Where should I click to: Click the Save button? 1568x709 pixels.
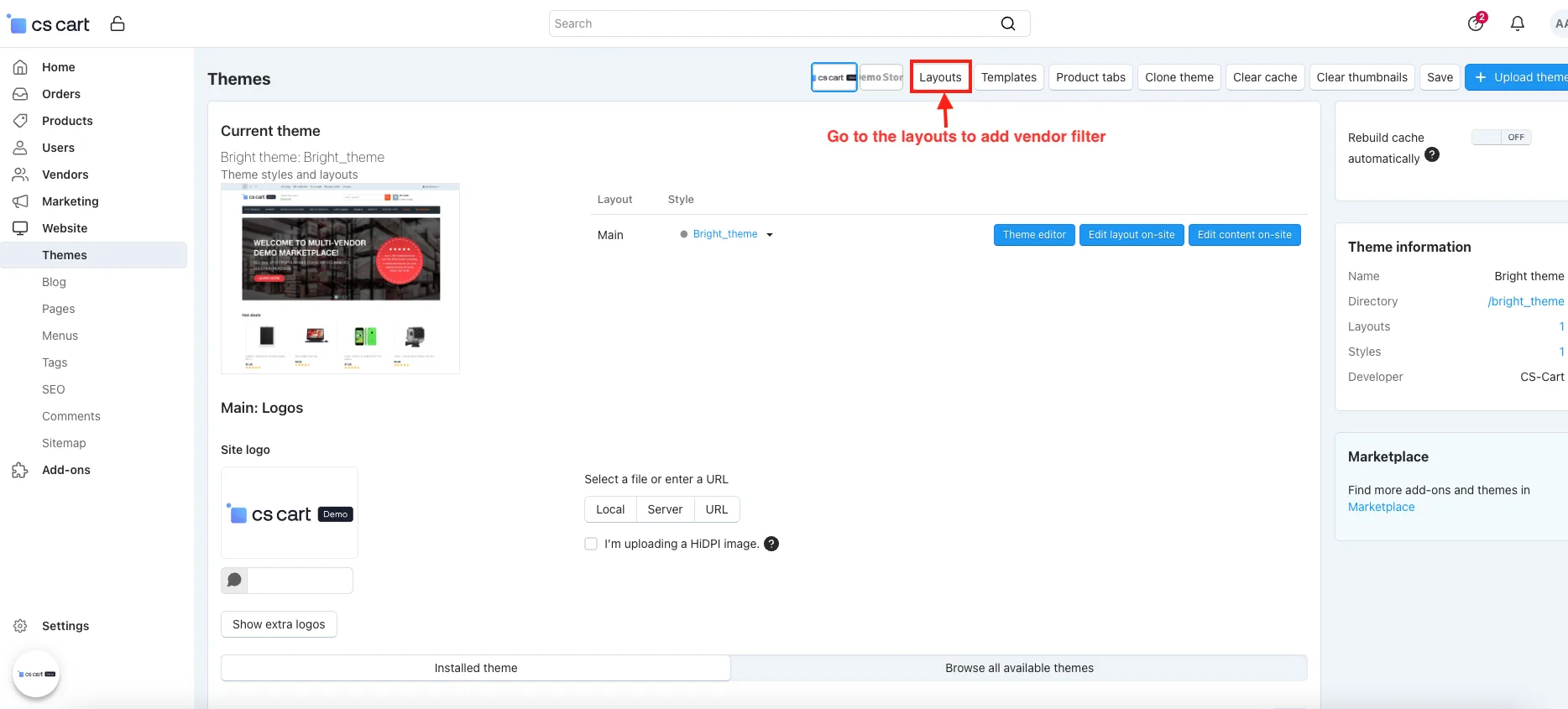click(x=1440, y=77)
